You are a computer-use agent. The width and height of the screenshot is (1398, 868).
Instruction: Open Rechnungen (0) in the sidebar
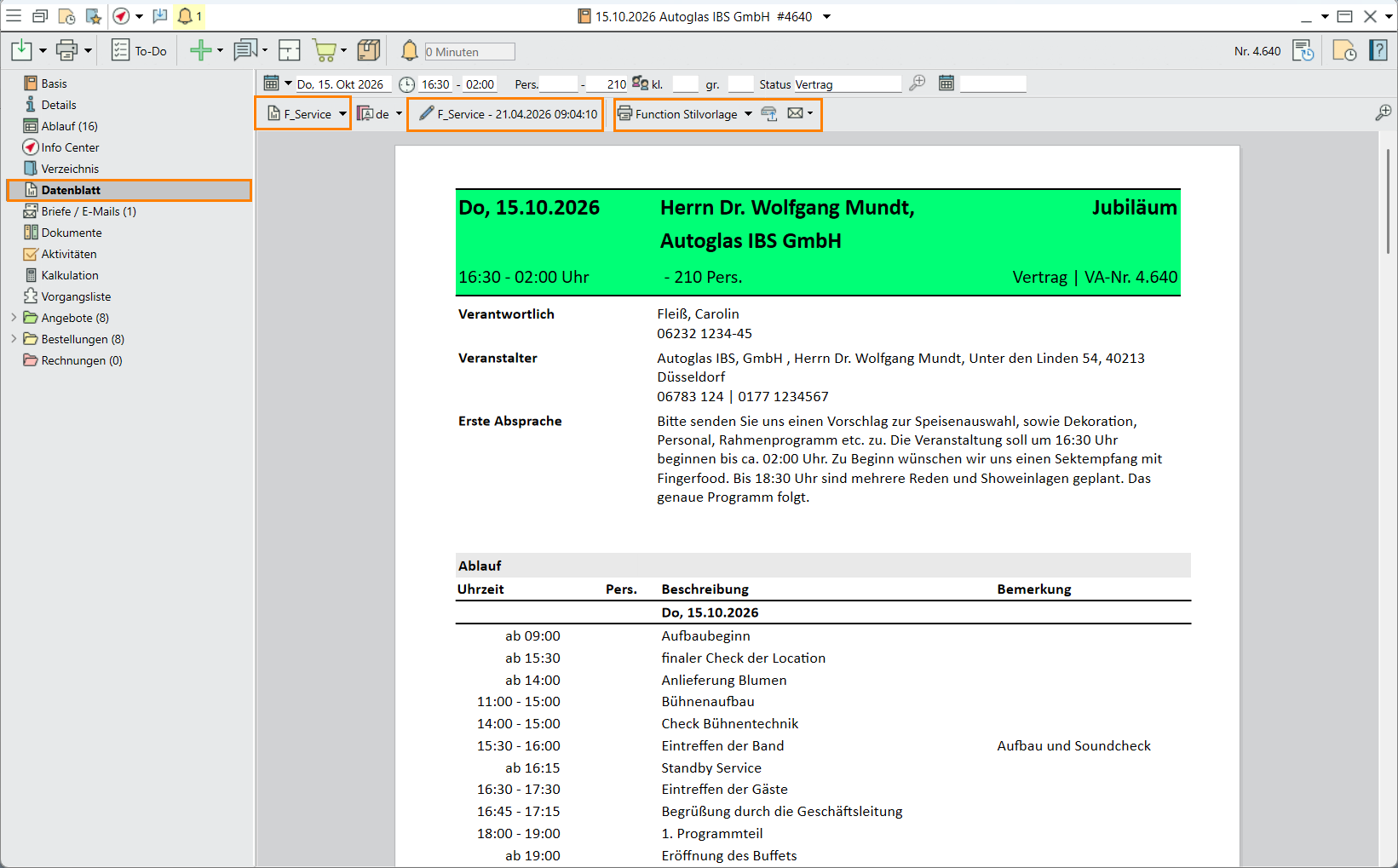[x=82, y=360]
